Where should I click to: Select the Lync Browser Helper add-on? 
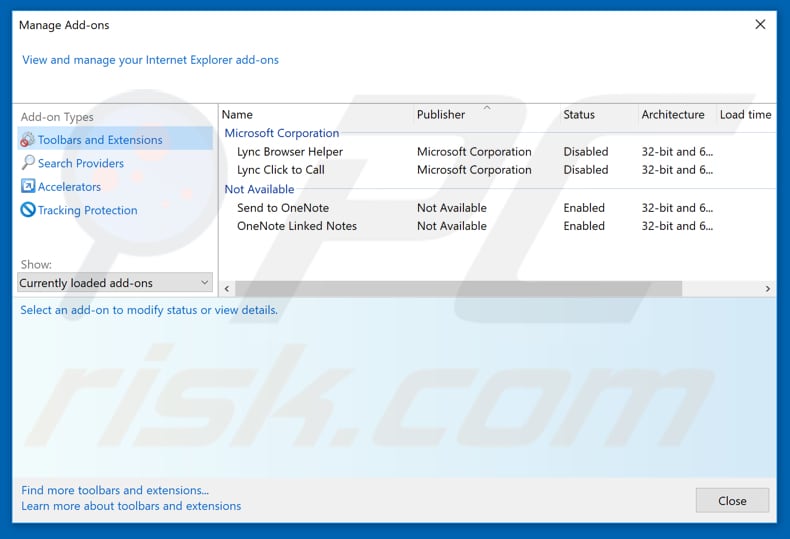tap(290, 152)
